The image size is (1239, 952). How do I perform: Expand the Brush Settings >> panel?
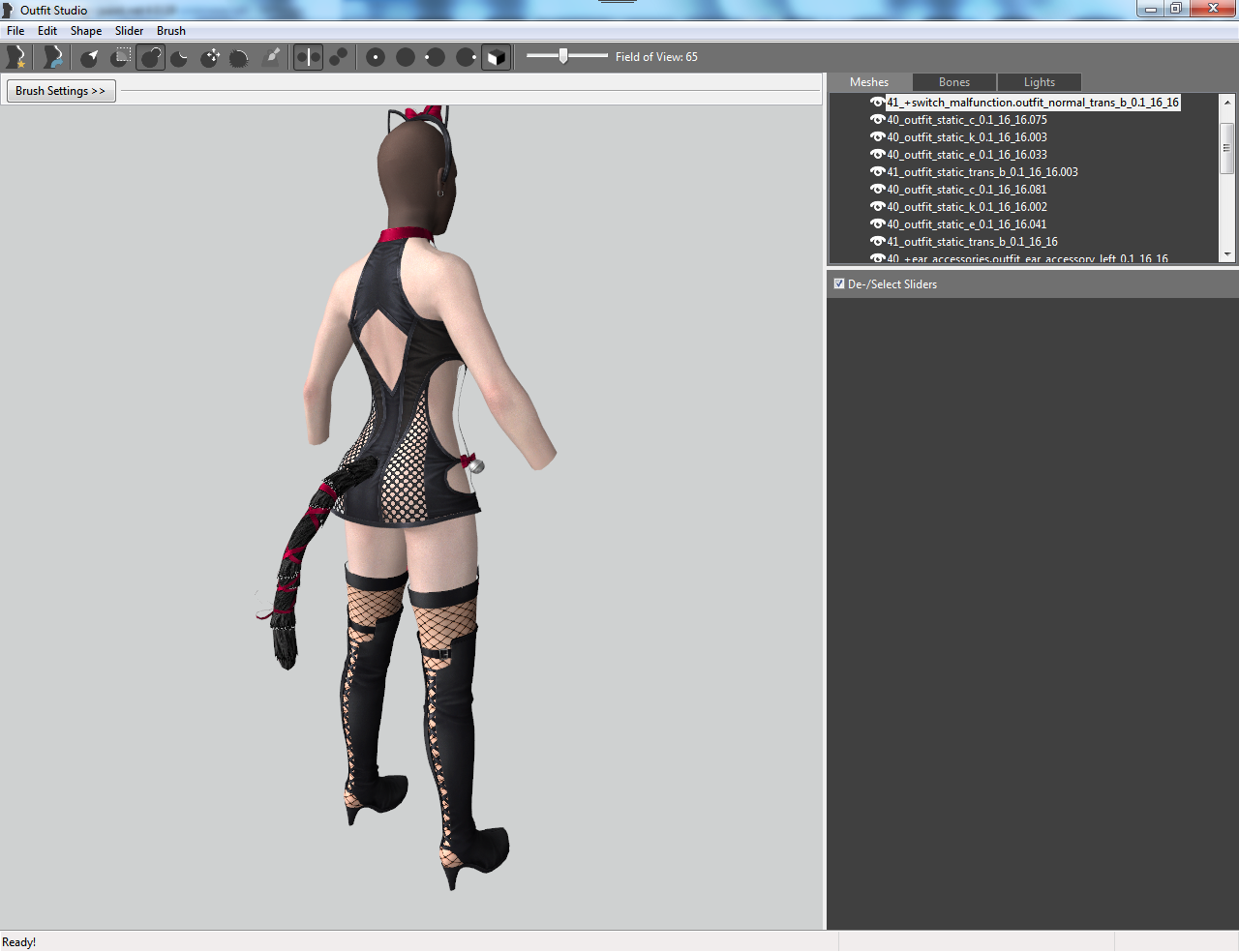point(60,91)
